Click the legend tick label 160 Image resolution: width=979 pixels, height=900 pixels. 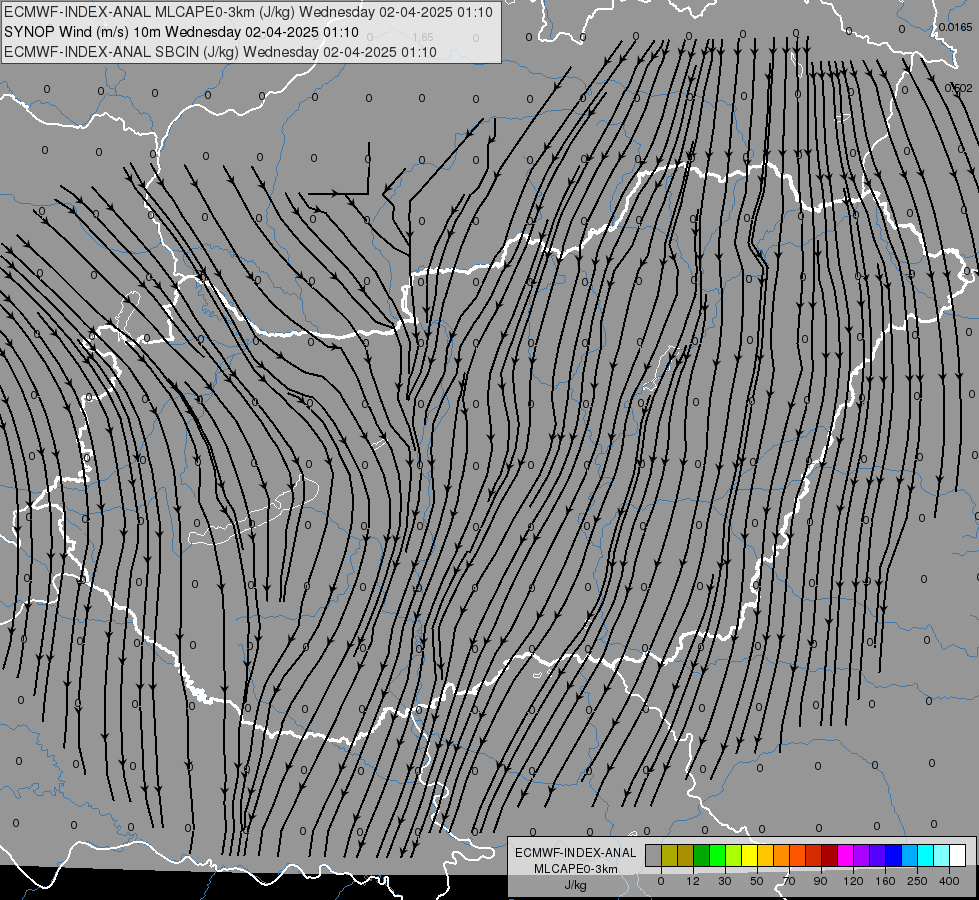pyautogui.click(x=885, y=881)
